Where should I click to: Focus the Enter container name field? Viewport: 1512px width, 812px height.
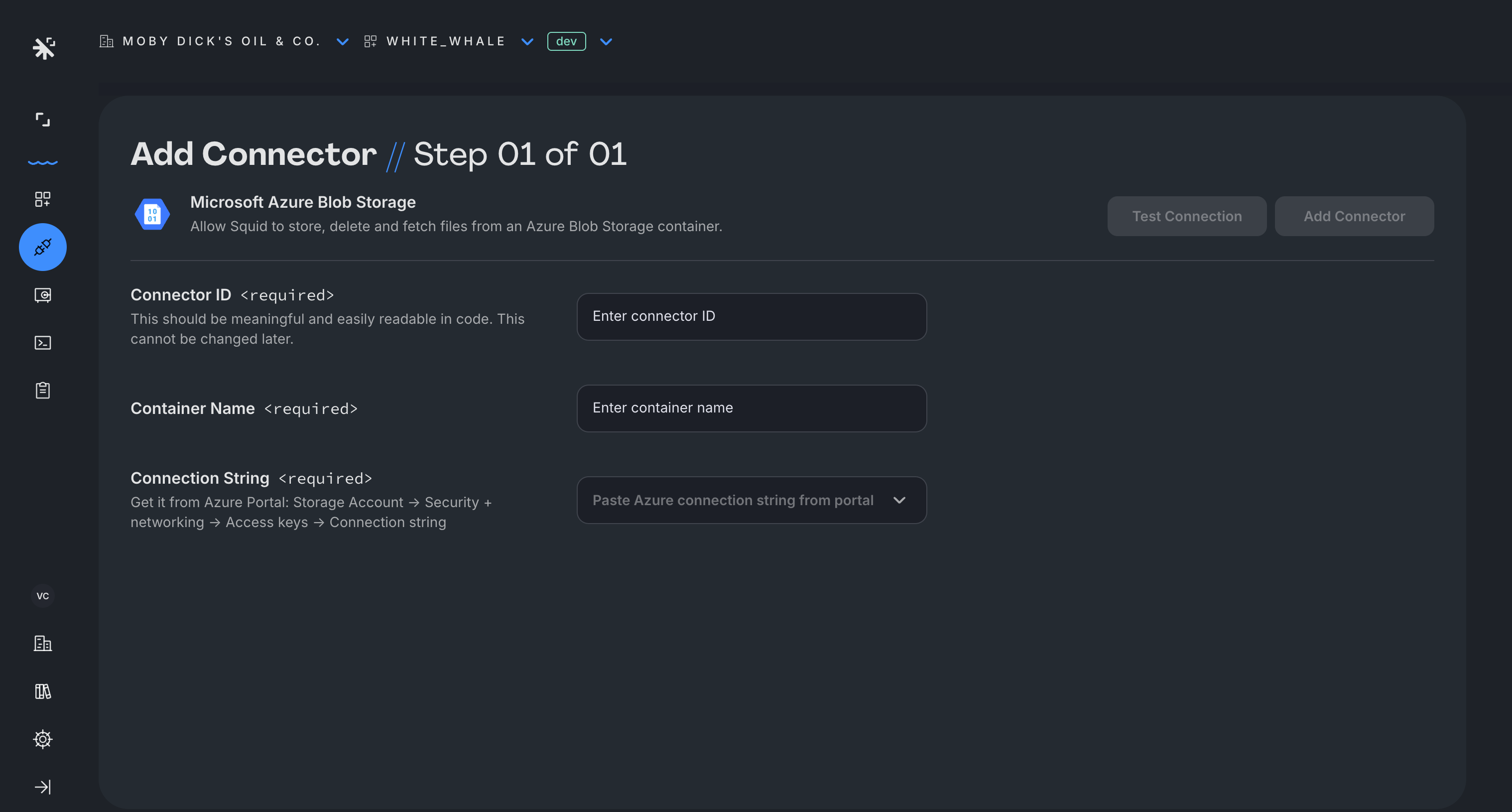click(752, 408)
